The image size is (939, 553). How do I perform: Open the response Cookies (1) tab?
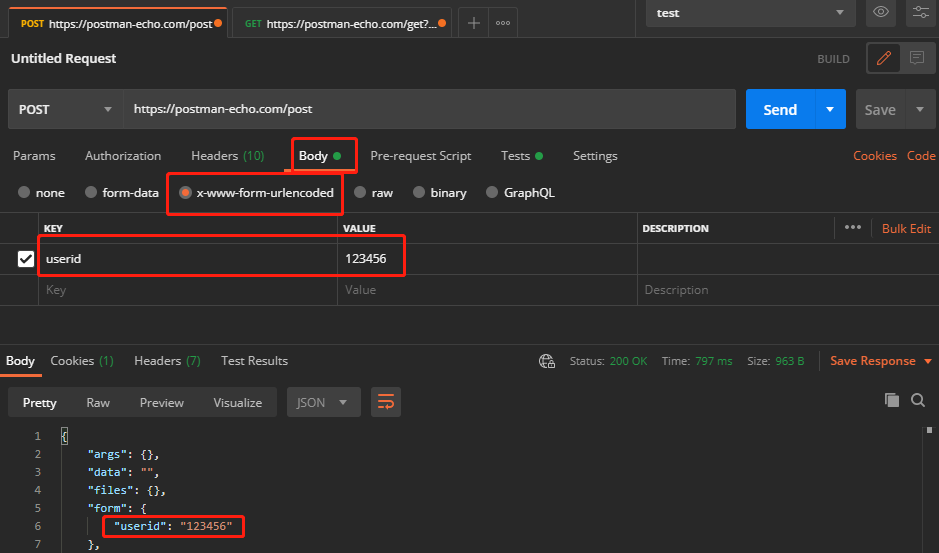81,361
